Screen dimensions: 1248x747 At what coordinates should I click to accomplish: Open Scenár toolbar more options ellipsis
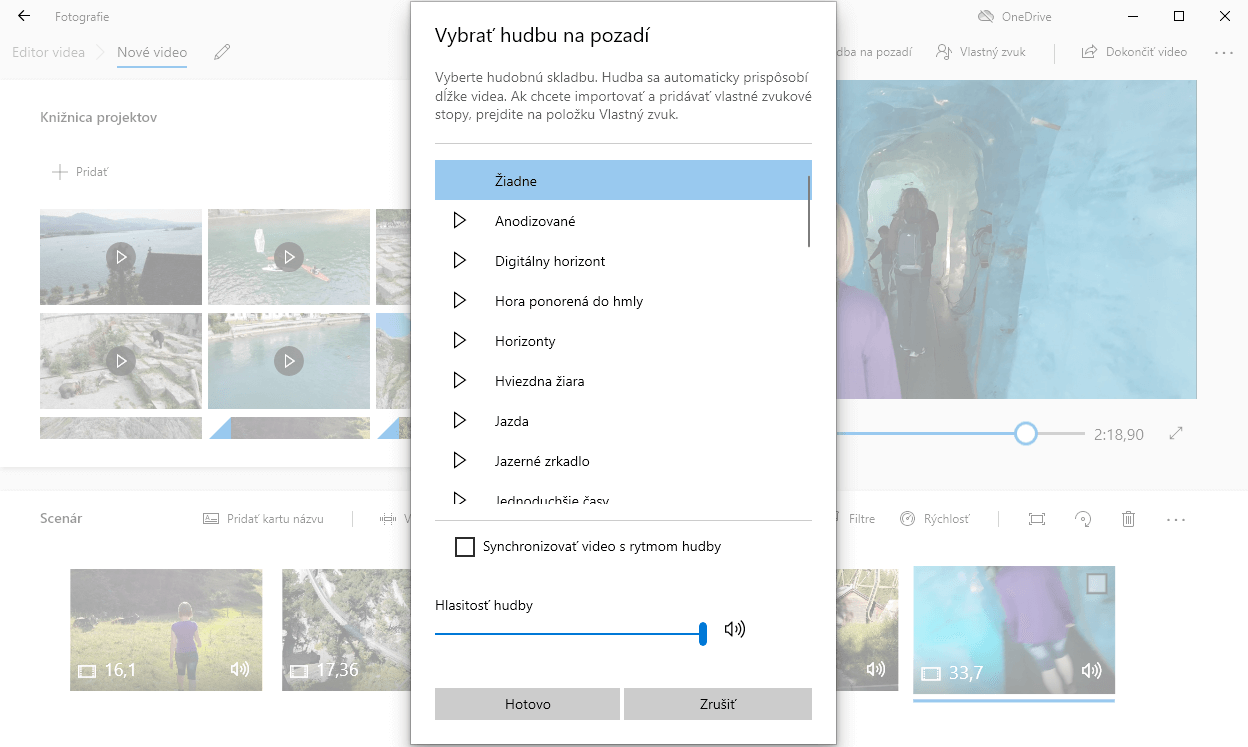(1175, 519)
